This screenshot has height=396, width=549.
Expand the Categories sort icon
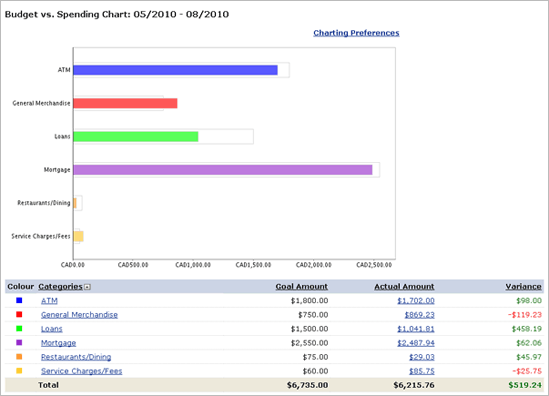coord(87,287)
